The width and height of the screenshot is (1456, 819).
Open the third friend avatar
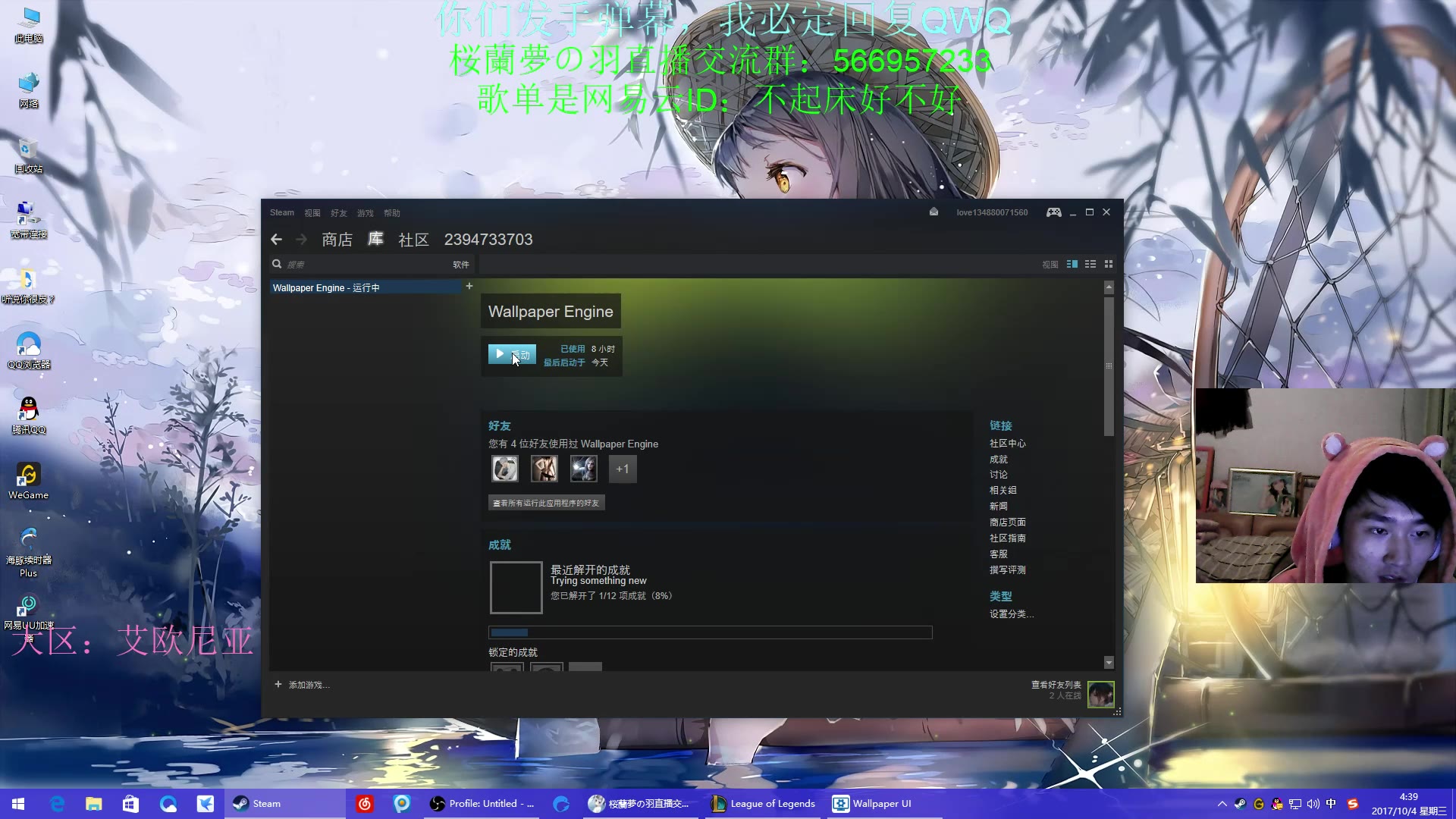(584, 469)
